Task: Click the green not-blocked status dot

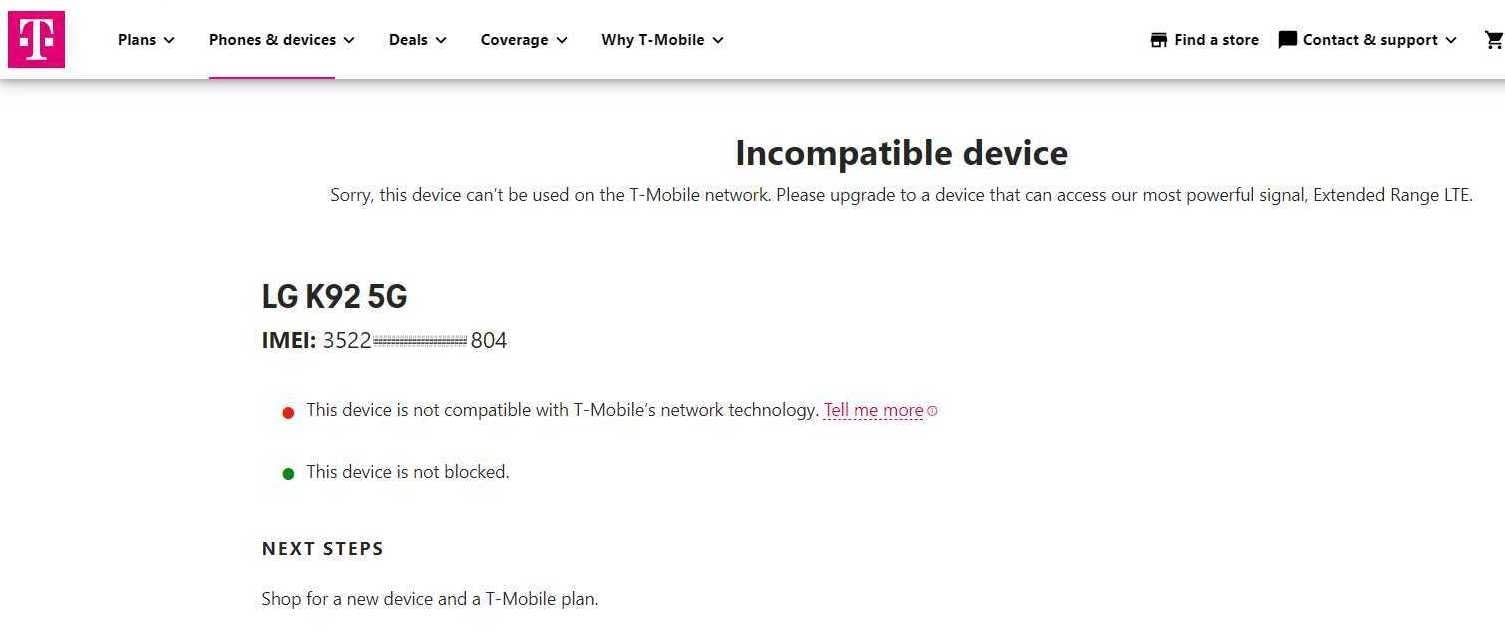Action: [x=288, y=474]
